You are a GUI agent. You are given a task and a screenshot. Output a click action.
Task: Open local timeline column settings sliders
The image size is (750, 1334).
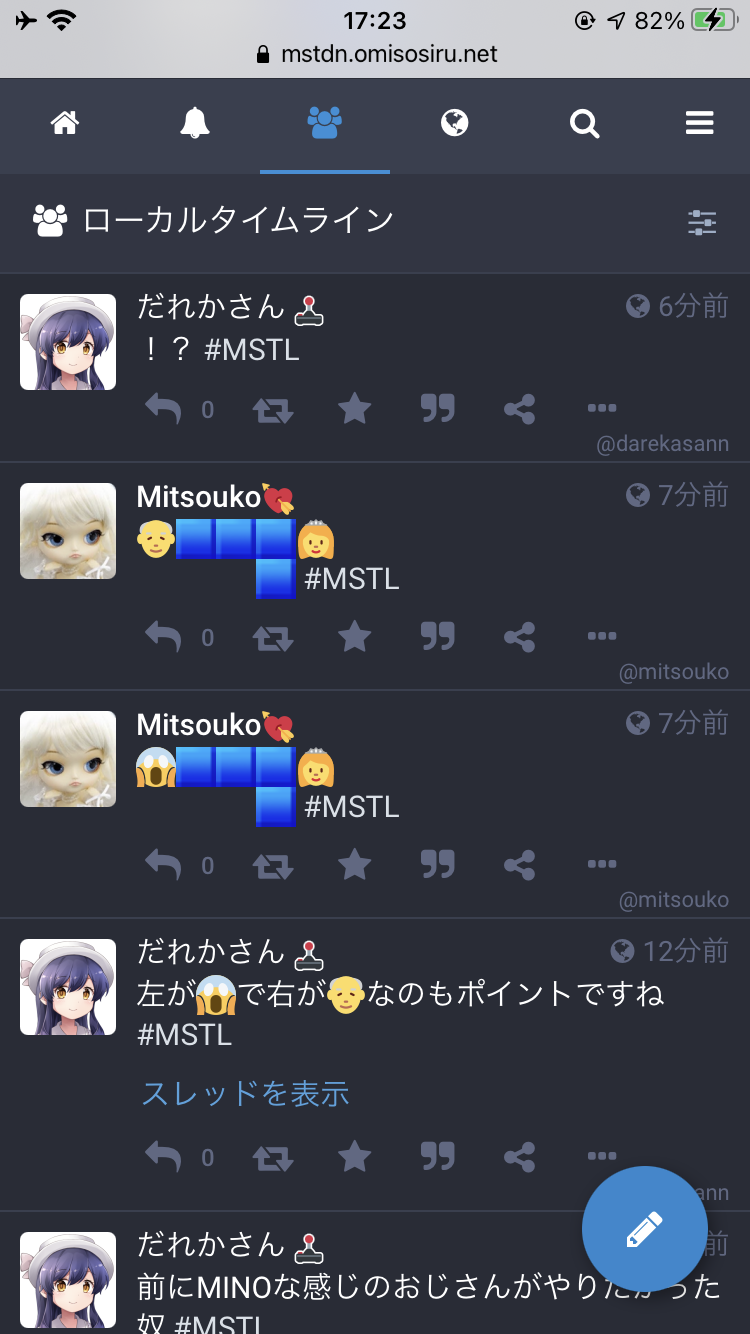click(x=702, y=222)
